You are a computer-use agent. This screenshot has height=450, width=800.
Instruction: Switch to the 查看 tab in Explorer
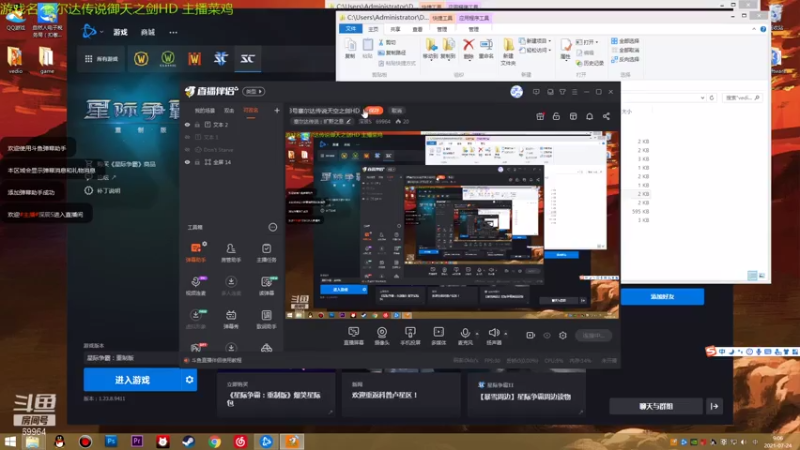click(417, 30)
